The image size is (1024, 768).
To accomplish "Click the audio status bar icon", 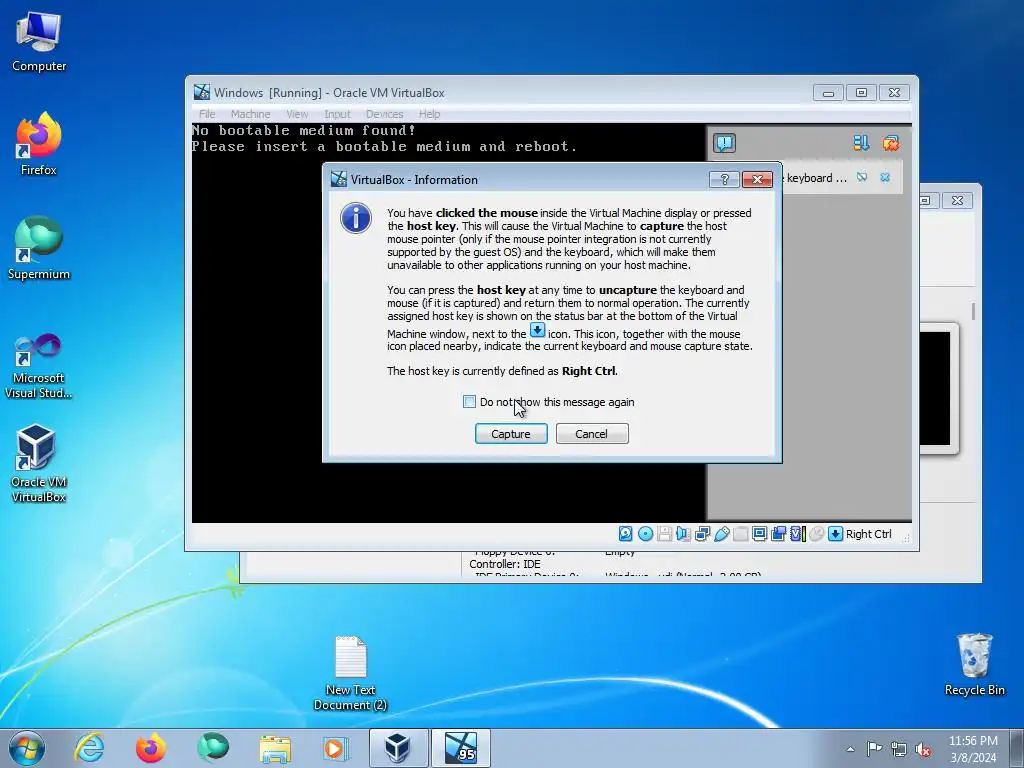I will coord(683,534).
